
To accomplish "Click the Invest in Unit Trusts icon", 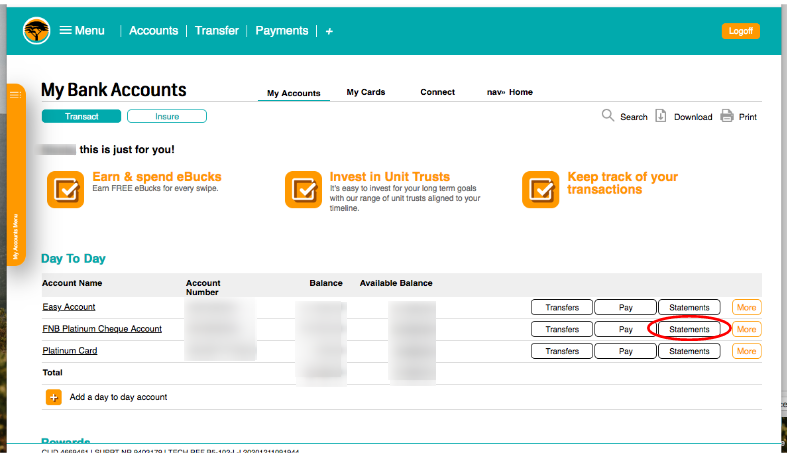I will click(303, 189).
